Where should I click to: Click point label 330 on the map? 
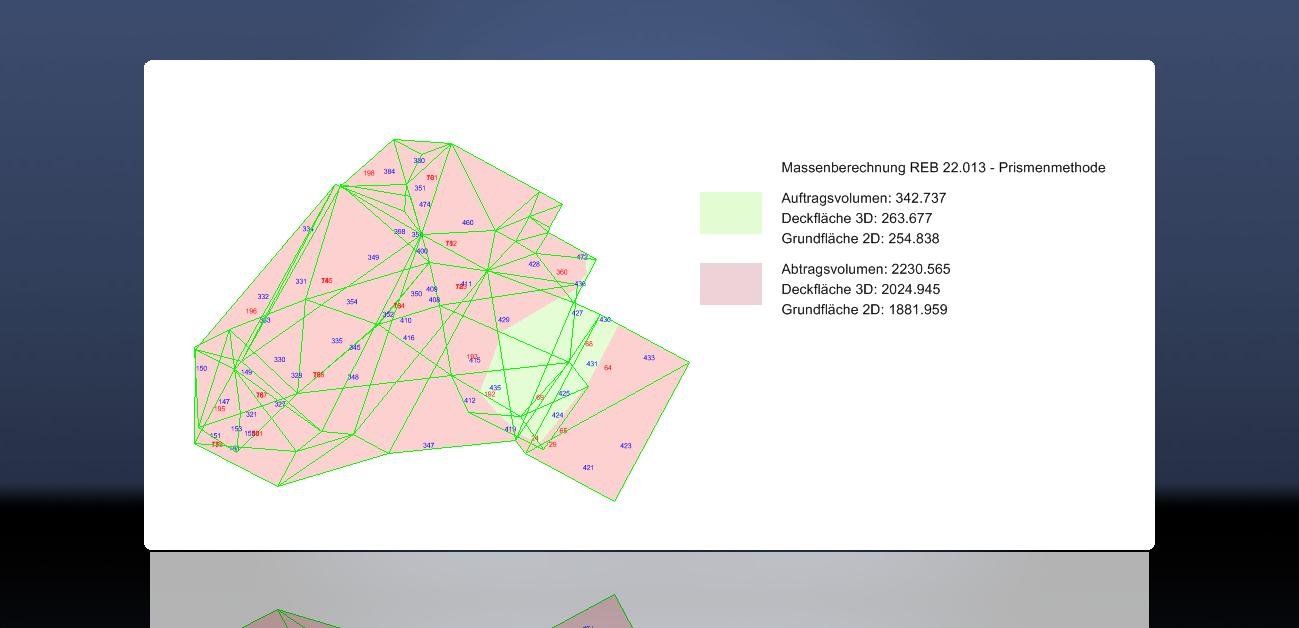[x=279, y=360]
